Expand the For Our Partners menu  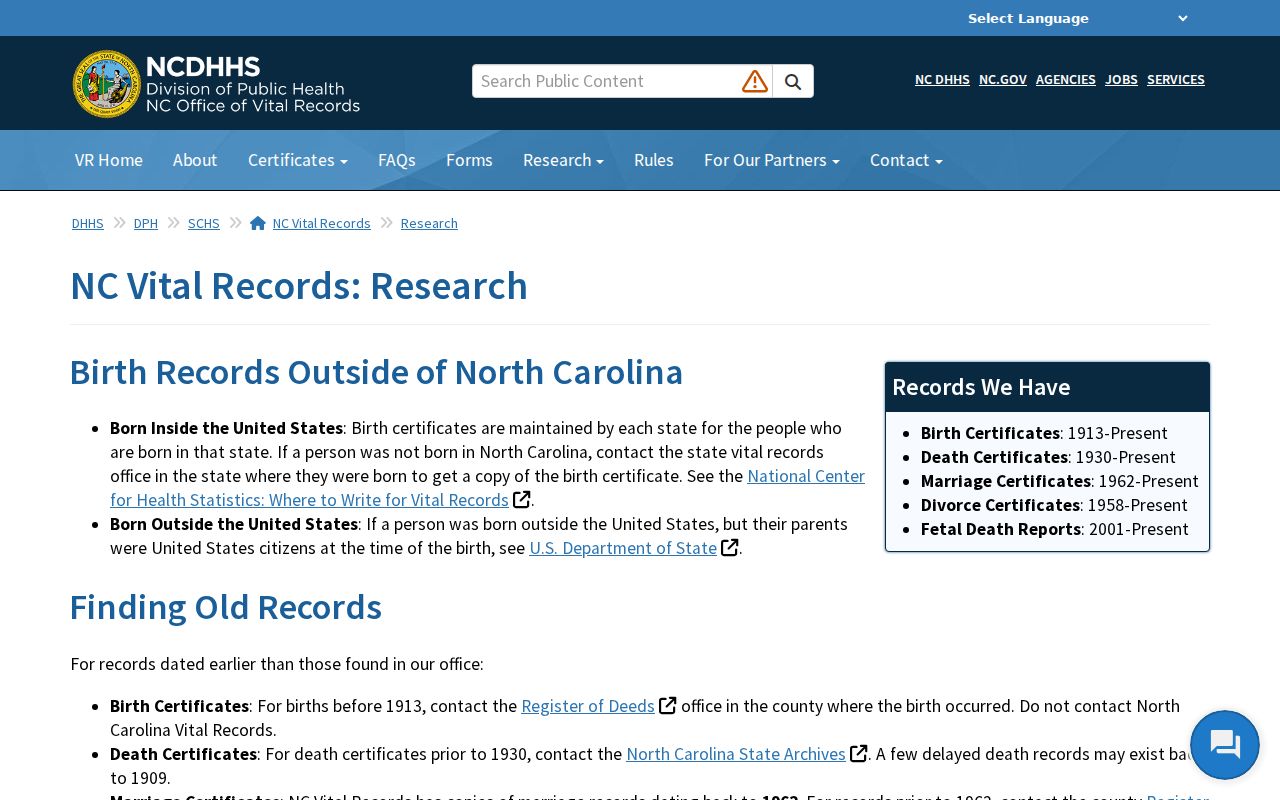(772, 160)
